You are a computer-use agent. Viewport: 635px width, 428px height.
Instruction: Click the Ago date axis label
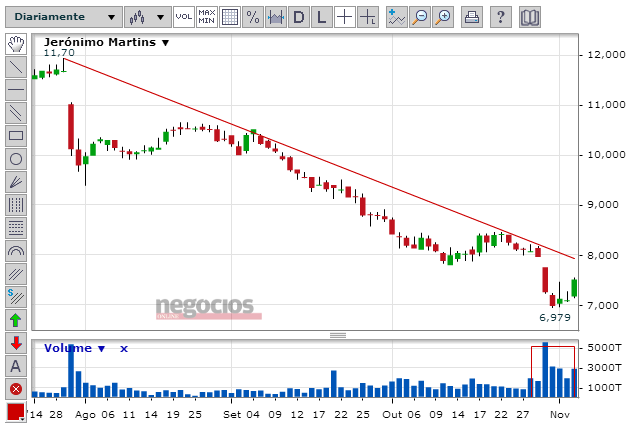[x=85, y=415]
